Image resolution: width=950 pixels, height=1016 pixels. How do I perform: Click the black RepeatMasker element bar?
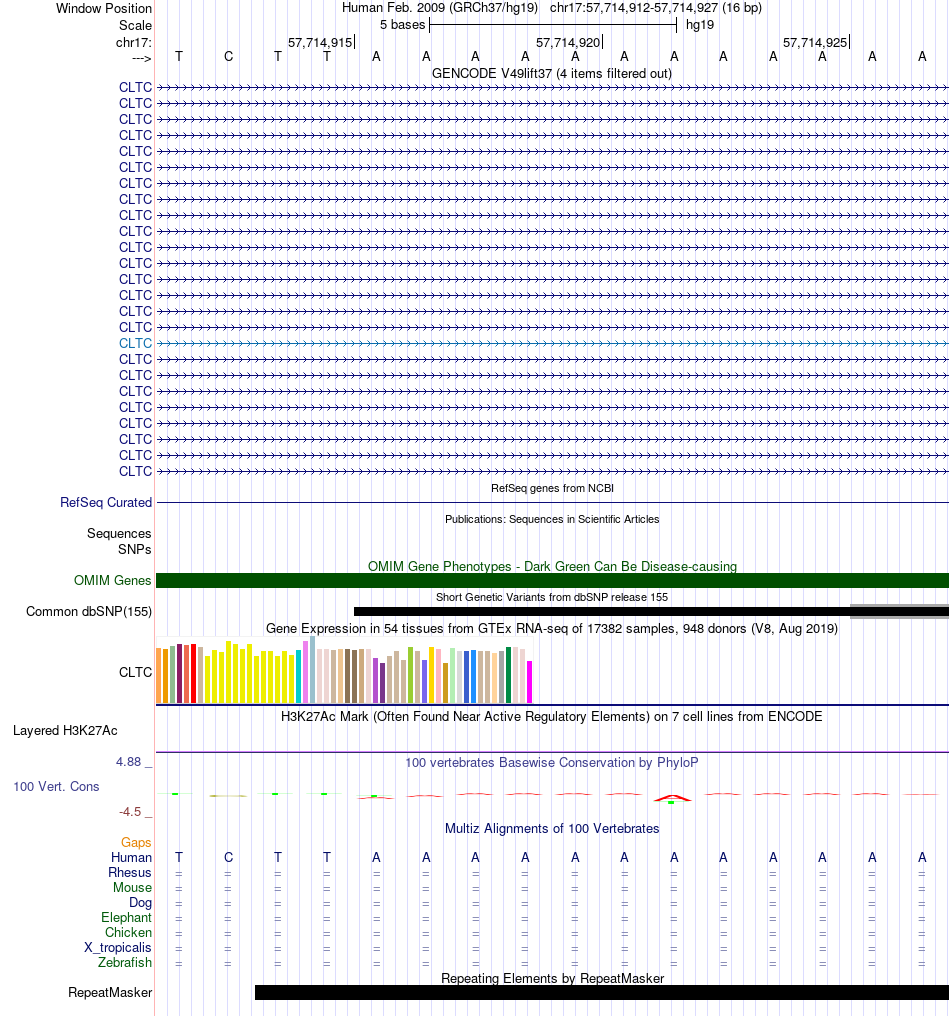(602, 993)
